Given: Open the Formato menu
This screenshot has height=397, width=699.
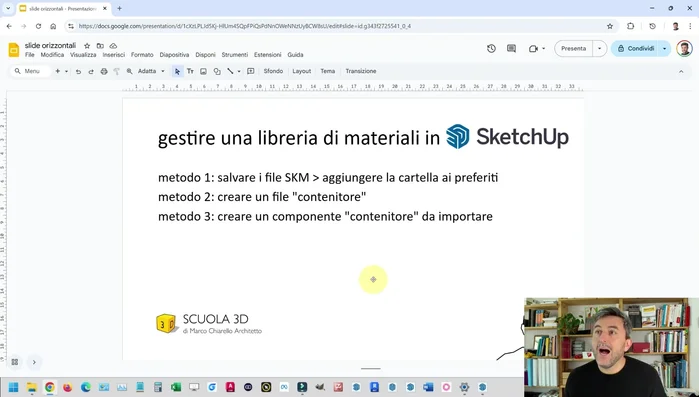Looking at the screenshot, I should pos(142,55).
